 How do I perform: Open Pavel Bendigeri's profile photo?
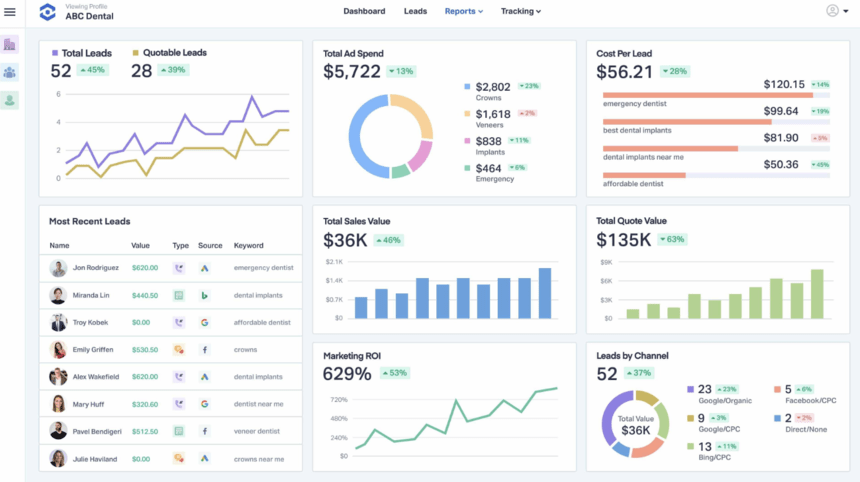click(58, 431)
